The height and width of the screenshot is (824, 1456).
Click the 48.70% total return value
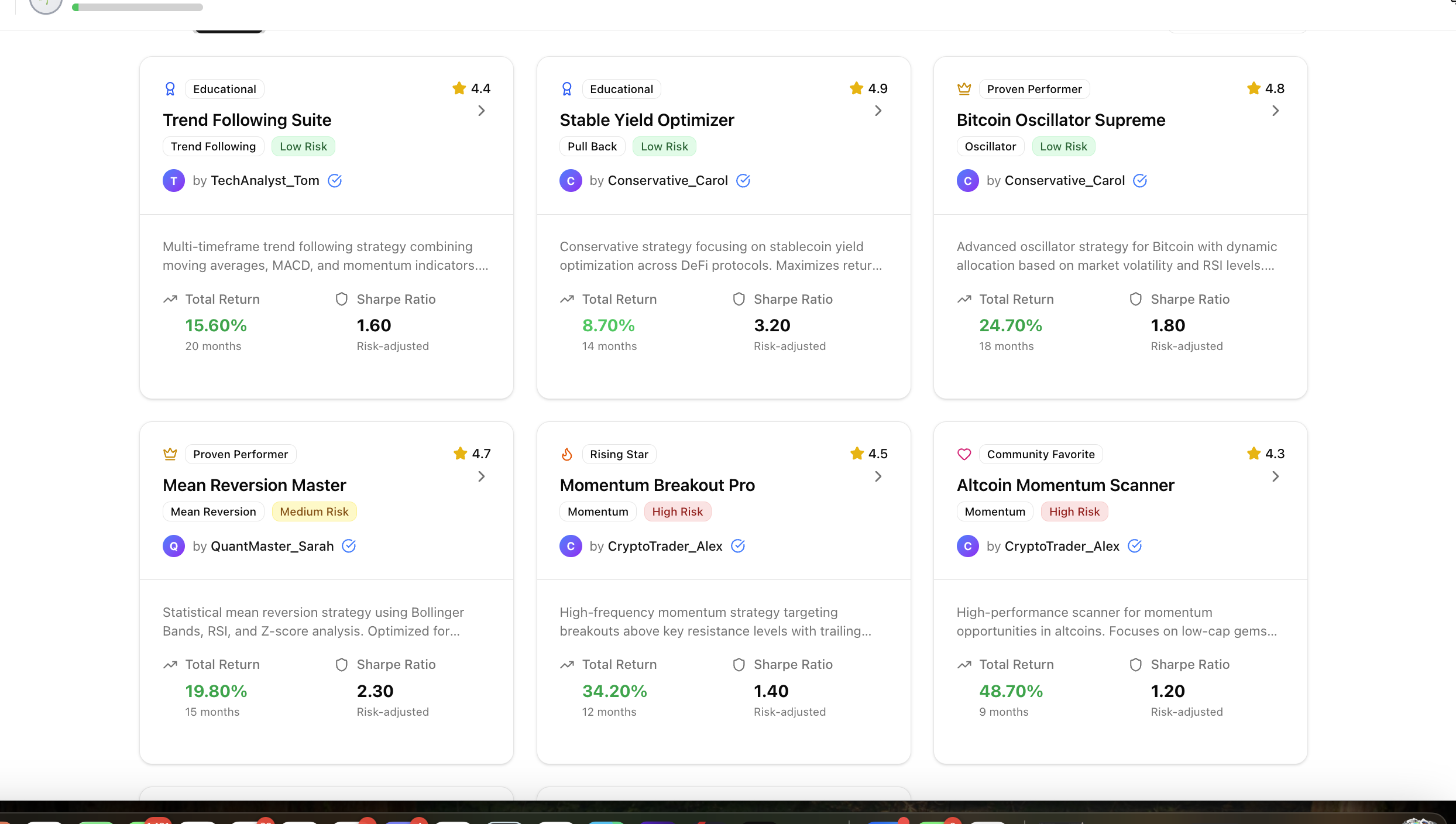tap(1011, 691)
